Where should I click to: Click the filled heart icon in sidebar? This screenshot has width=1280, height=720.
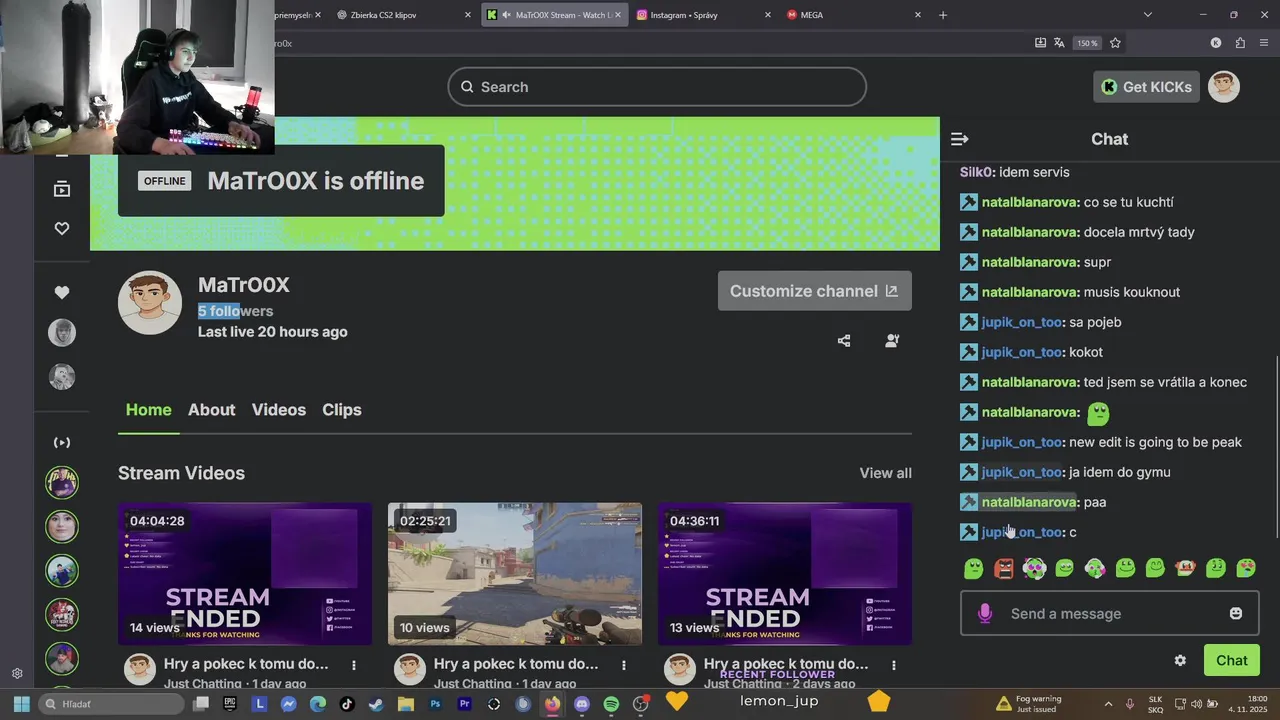(62, 293)
